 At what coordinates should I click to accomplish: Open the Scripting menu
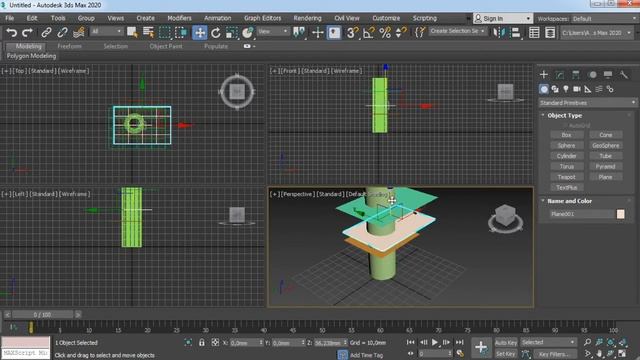click(424, 18)
